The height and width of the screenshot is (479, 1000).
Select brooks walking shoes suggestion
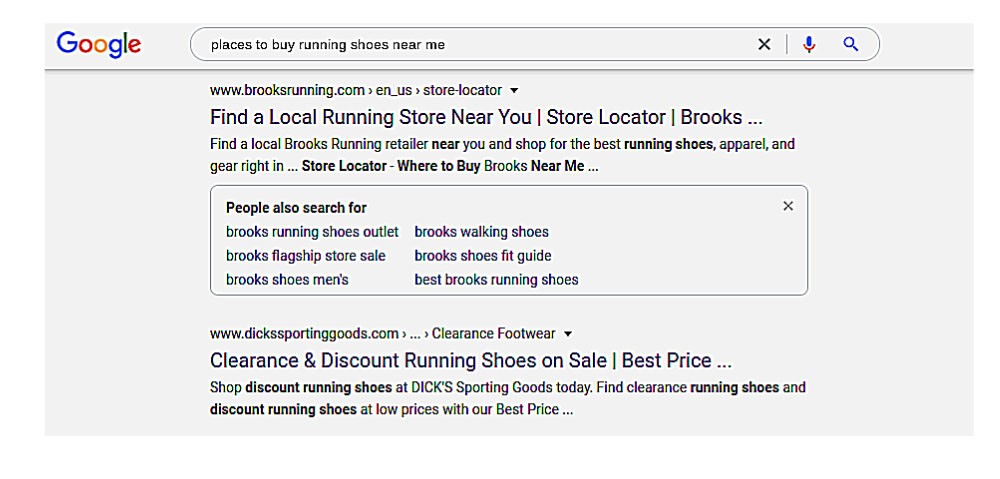pos(481,232)
